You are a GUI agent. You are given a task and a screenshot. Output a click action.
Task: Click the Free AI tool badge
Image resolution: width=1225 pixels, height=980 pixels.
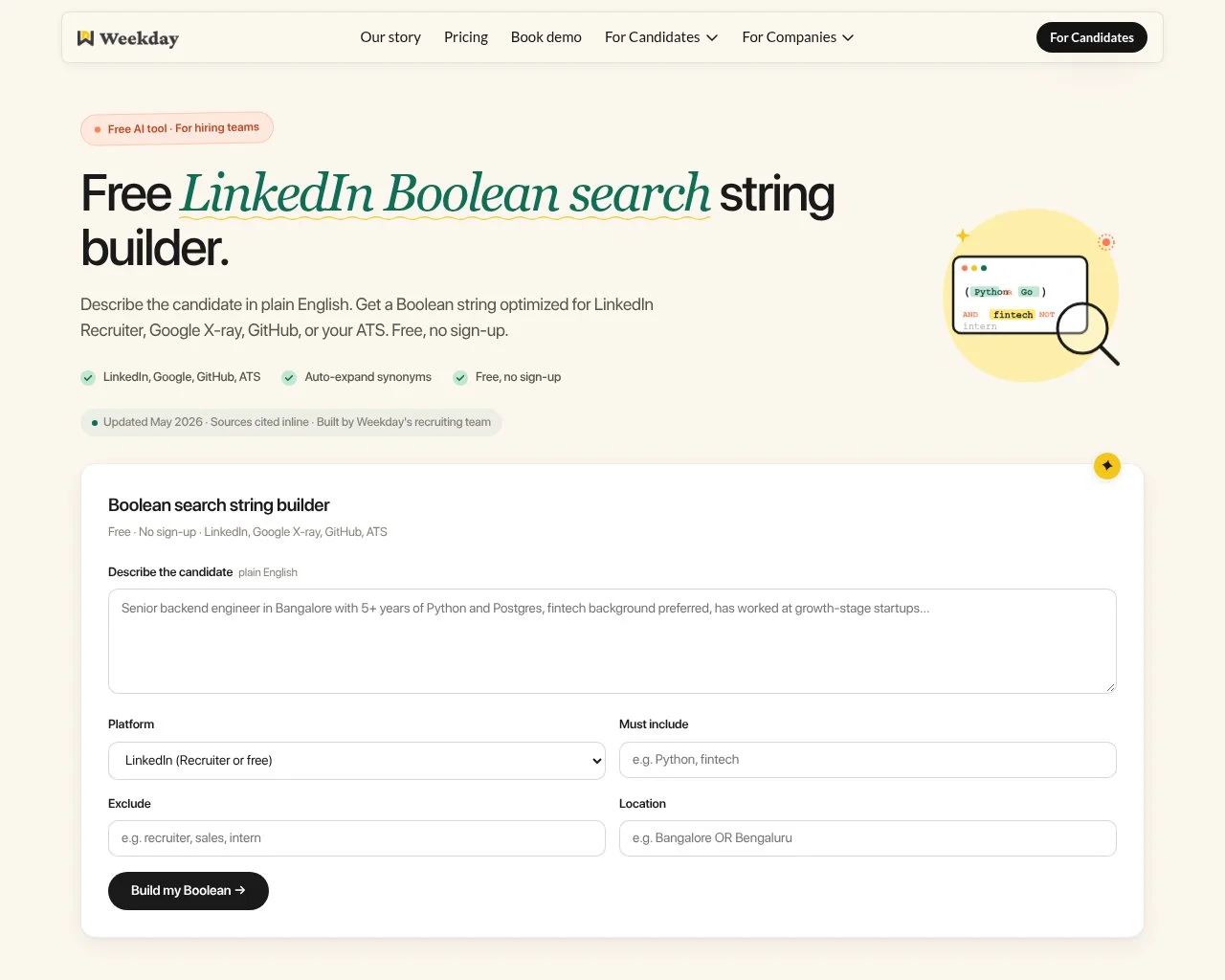tap(177, 128)
